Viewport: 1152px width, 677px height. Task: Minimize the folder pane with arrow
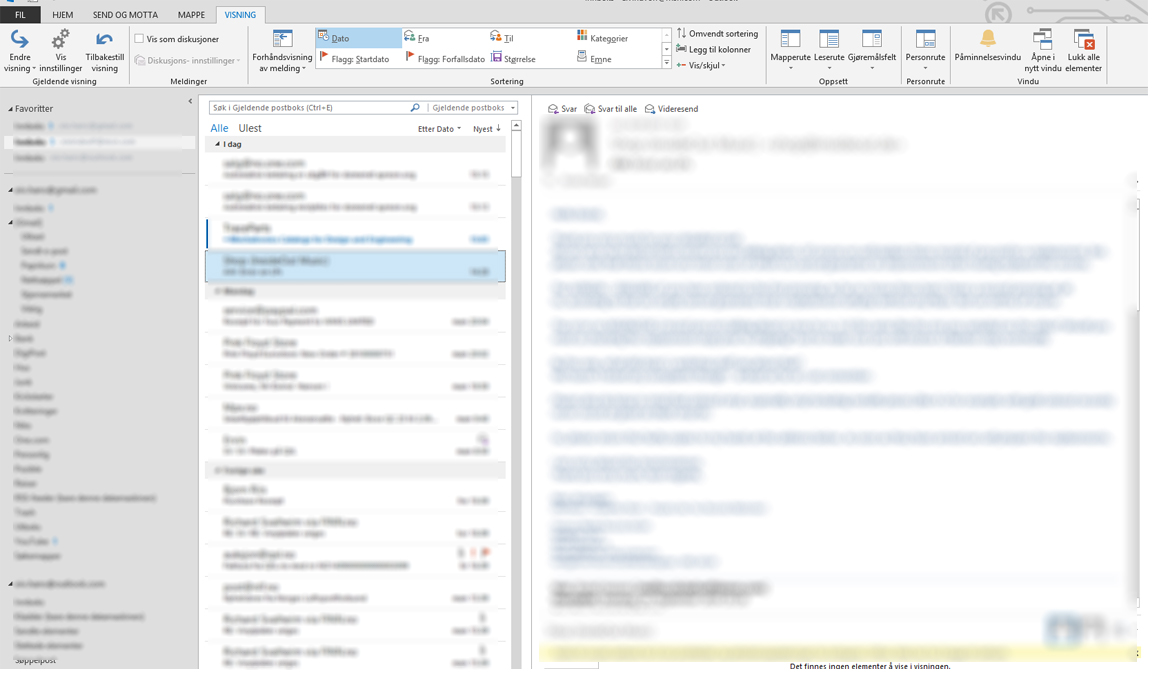tap(190, 101)
